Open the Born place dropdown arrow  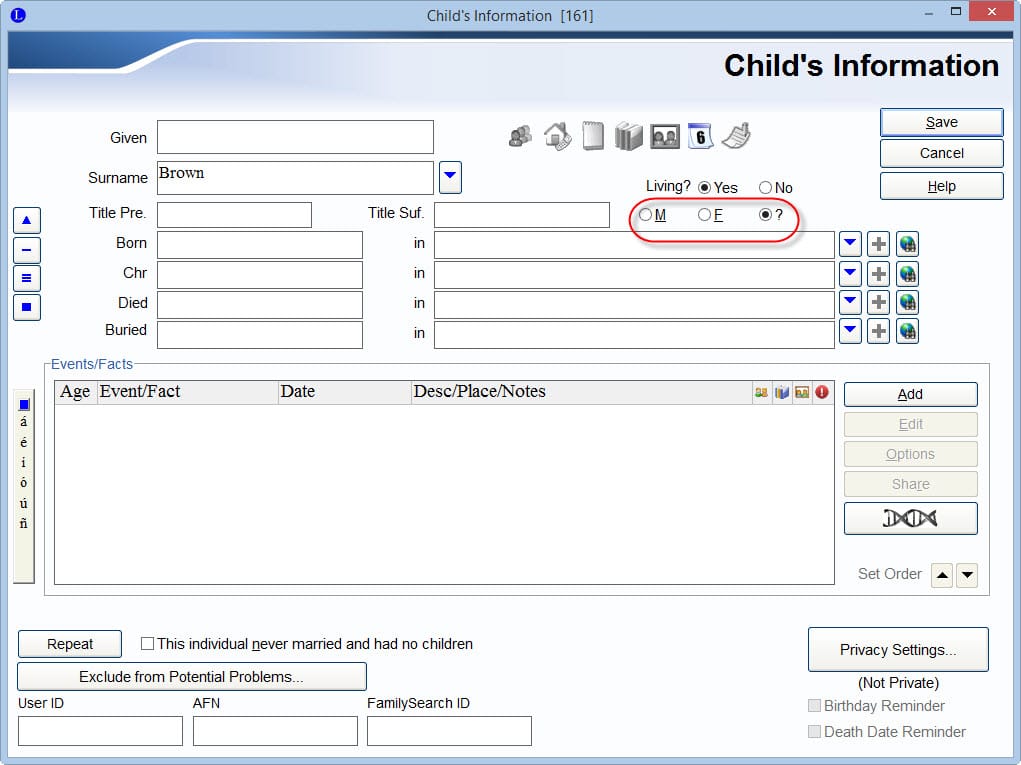click(850, 243)
